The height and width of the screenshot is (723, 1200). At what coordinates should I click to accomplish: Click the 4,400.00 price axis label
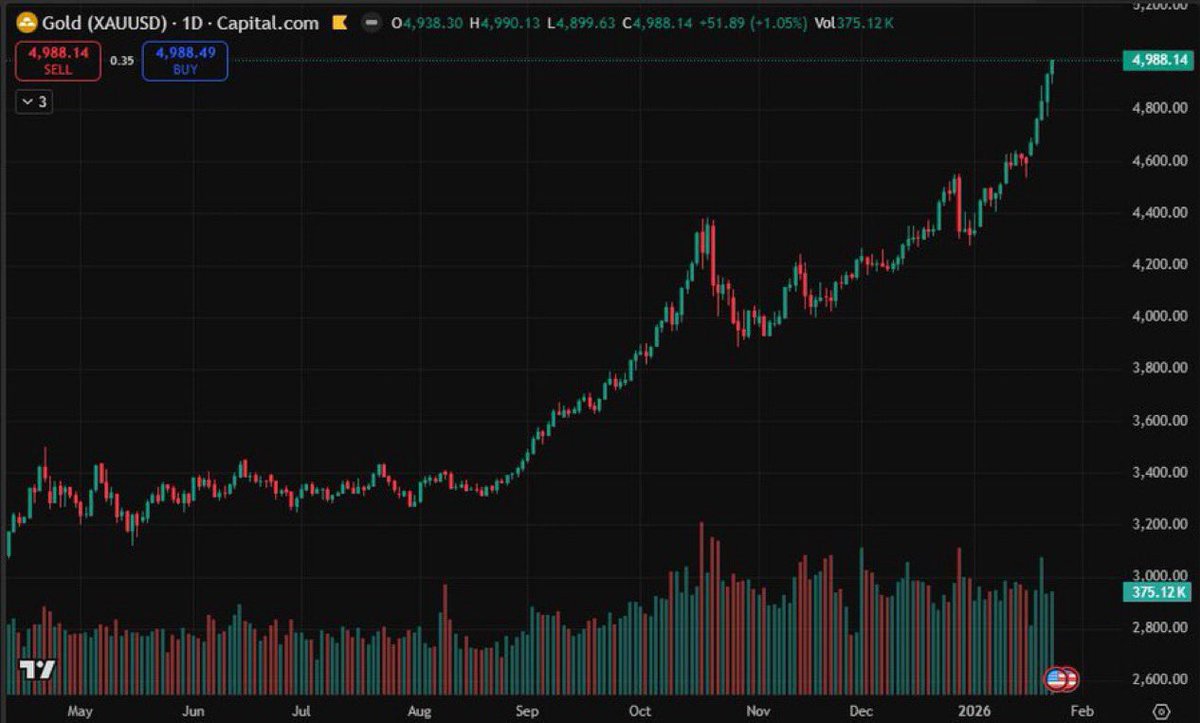click(x=1160, y=212)
